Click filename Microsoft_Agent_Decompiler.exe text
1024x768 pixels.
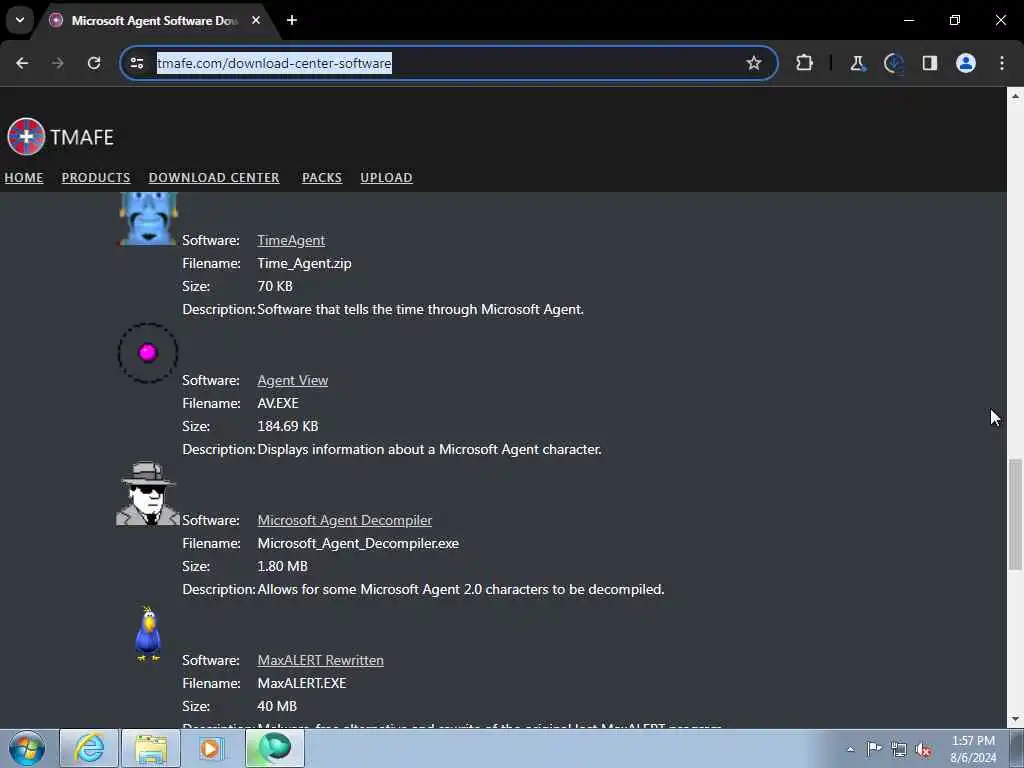tap(359, 543)
